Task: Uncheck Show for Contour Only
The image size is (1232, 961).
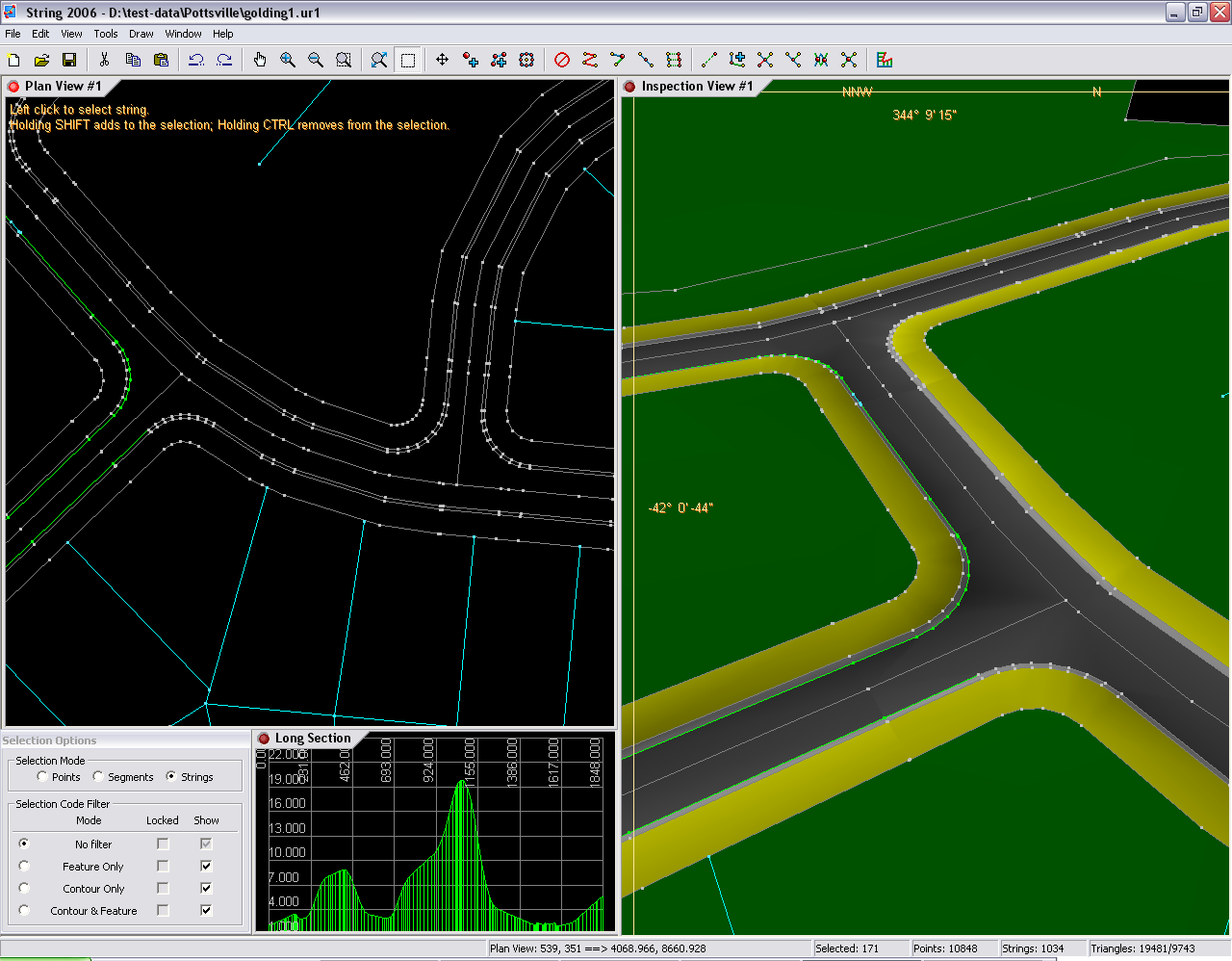Action: tap(206, 889)
